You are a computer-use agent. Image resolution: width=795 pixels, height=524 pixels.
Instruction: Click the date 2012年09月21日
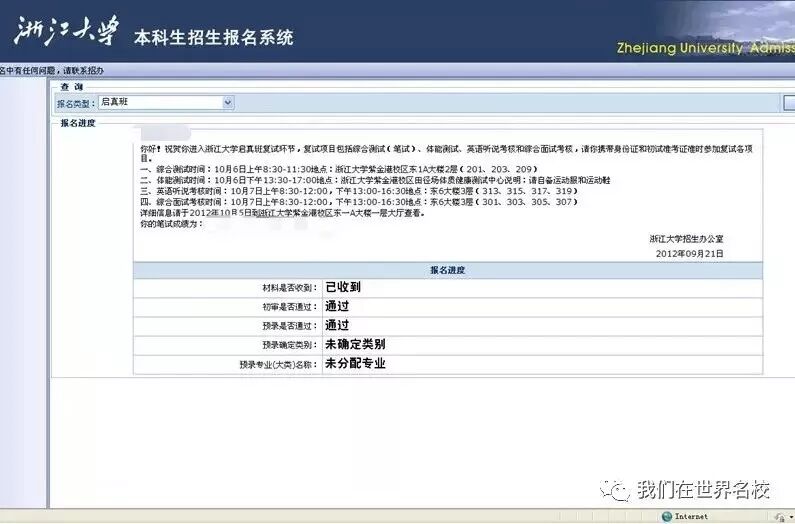pyautogui.click(x=690, y=254)
